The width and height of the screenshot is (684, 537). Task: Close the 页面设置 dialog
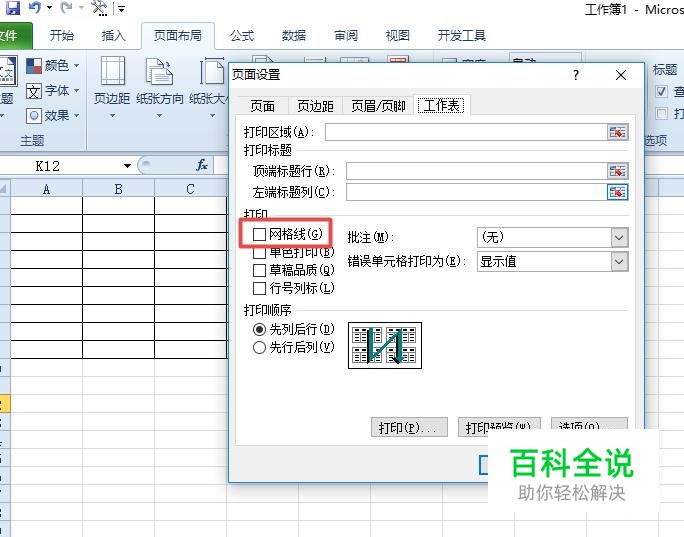pos(621,75)
